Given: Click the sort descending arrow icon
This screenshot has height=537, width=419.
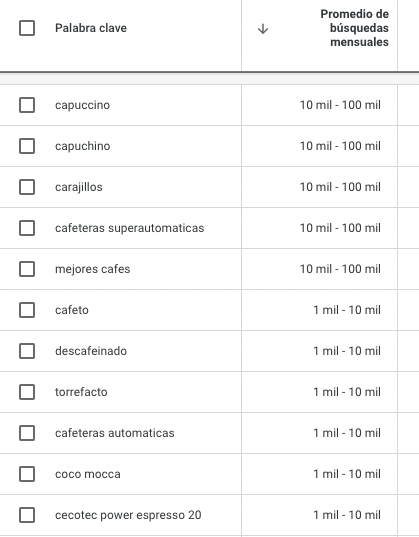Looking at the screenshot, I should (x=263, y=29).
